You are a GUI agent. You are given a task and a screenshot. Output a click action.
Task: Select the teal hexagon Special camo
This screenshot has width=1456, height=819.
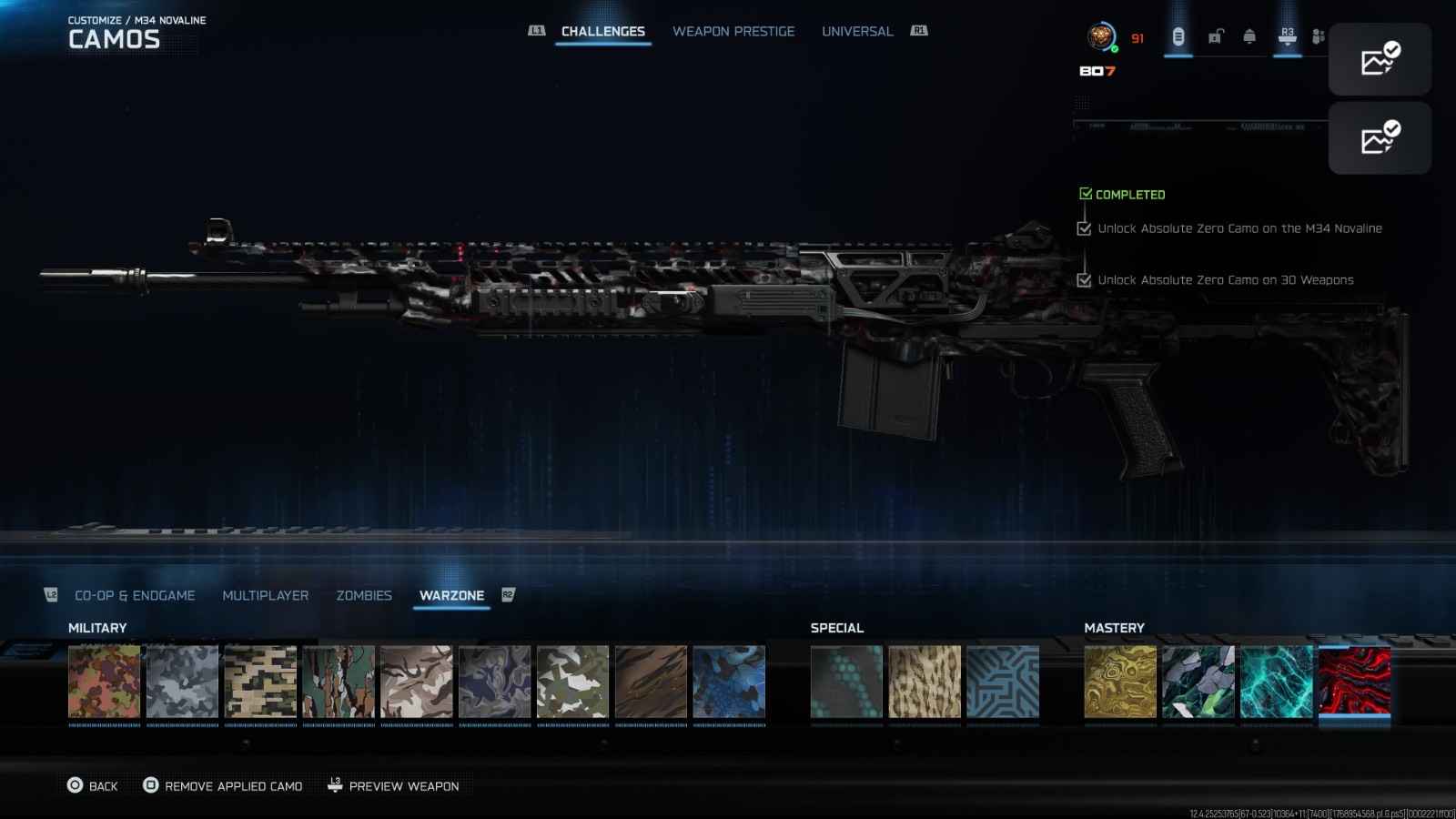tap(846, 682)
